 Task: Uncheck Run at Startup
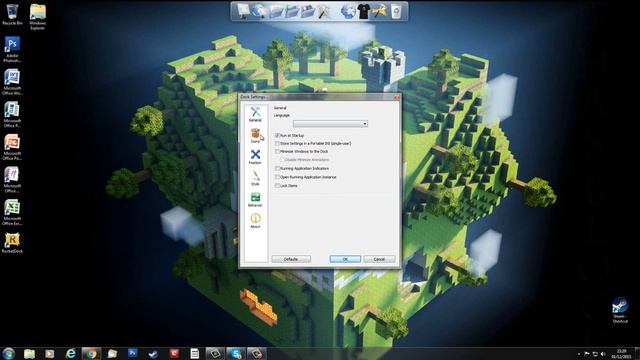(278, 135)
